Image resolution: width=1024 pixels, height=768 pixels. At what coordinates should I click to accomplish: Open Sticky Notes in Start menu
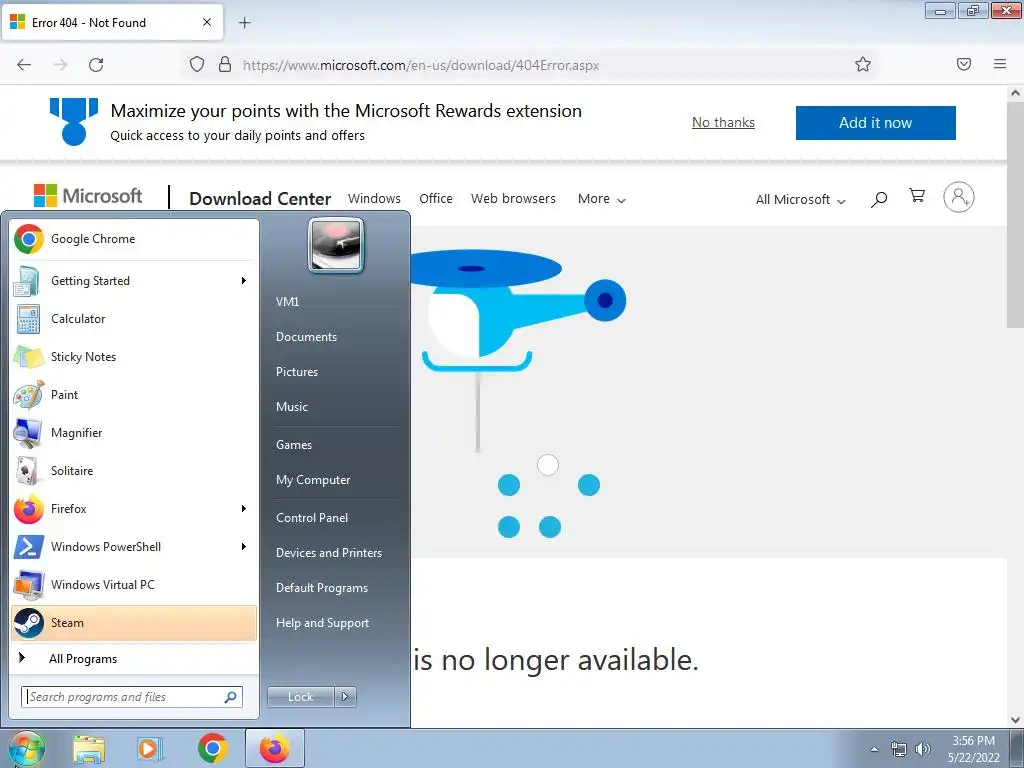[134, 357]
